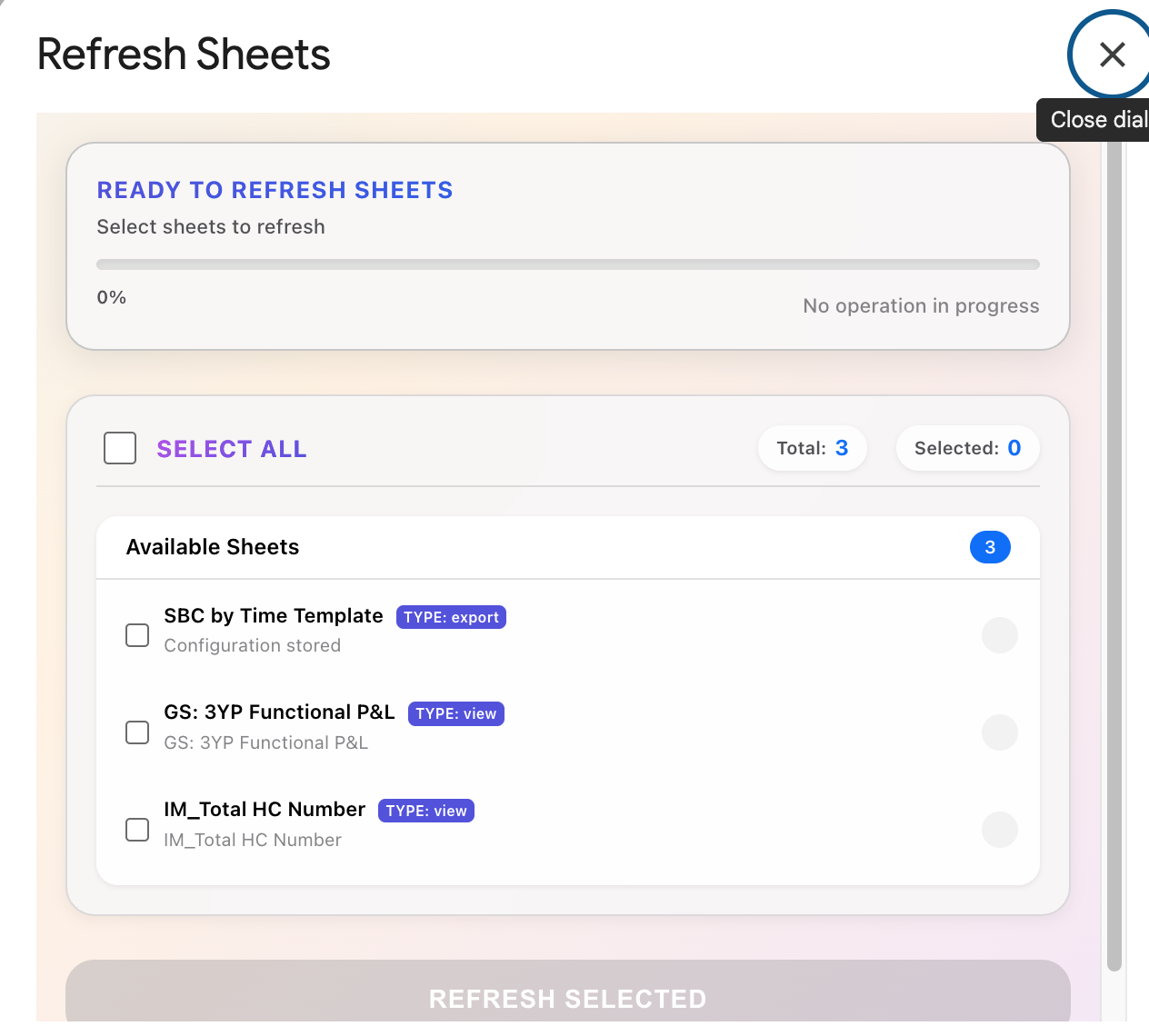Click the status circle next to SBC by Time Template
The image size is (1149, 1036).
[x=1000, y=635]
